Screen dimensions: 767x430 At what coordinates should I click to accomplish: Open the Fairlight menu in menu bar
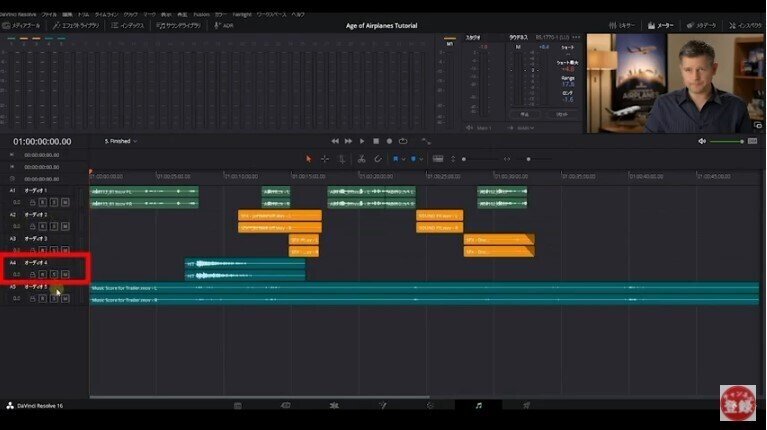(240, 15)
